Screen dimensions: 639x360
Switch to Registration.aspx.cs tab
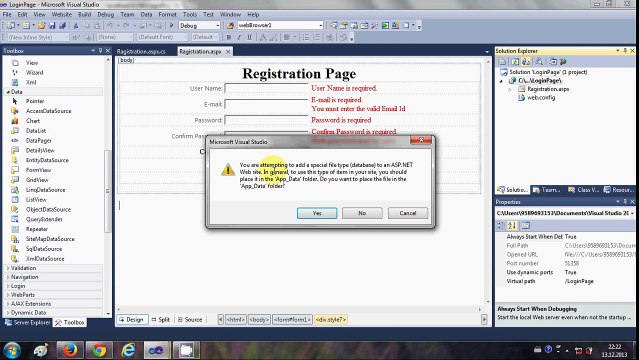141,51
